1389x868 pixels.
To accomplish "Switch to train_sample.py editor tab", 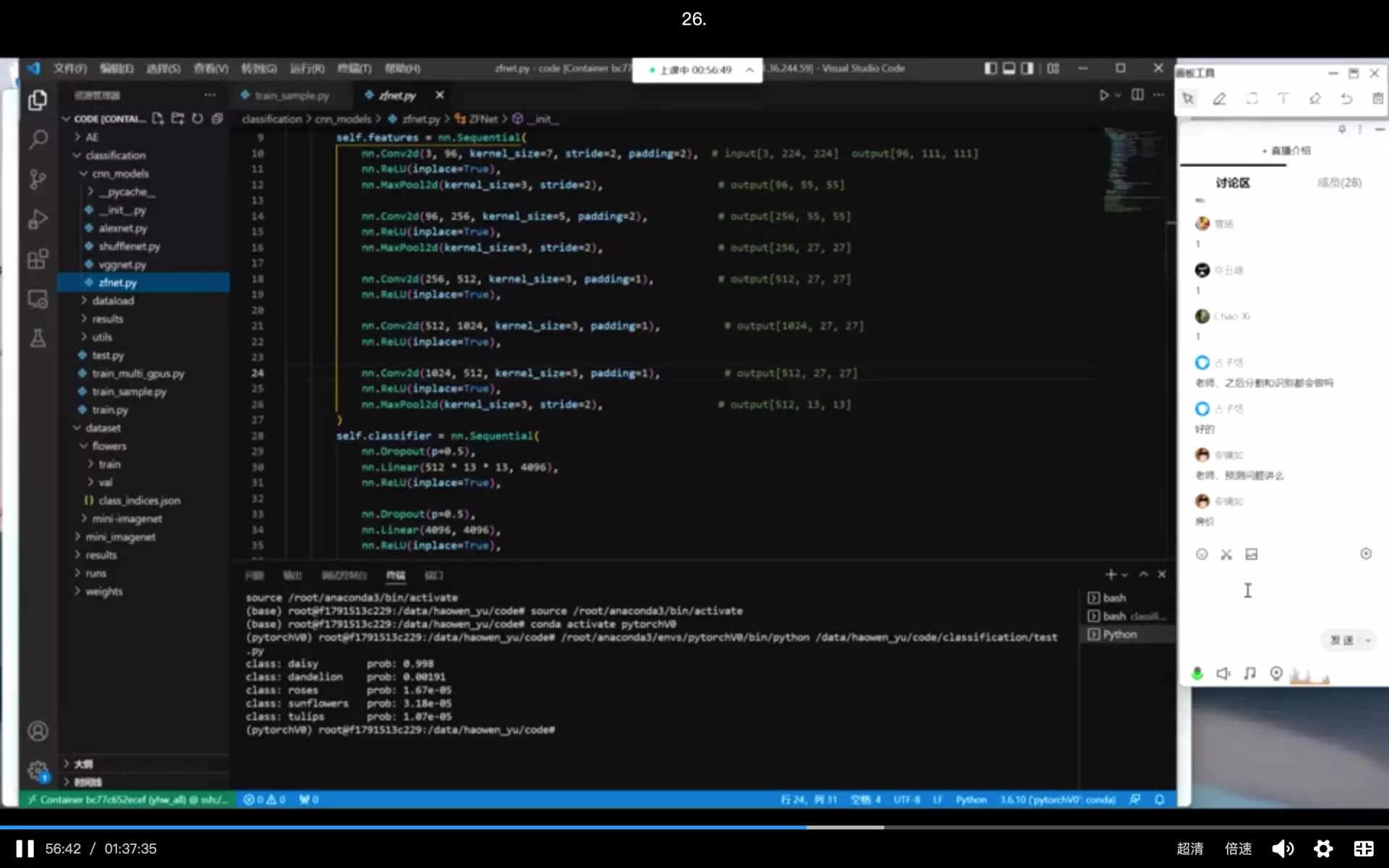I will 292,95.
